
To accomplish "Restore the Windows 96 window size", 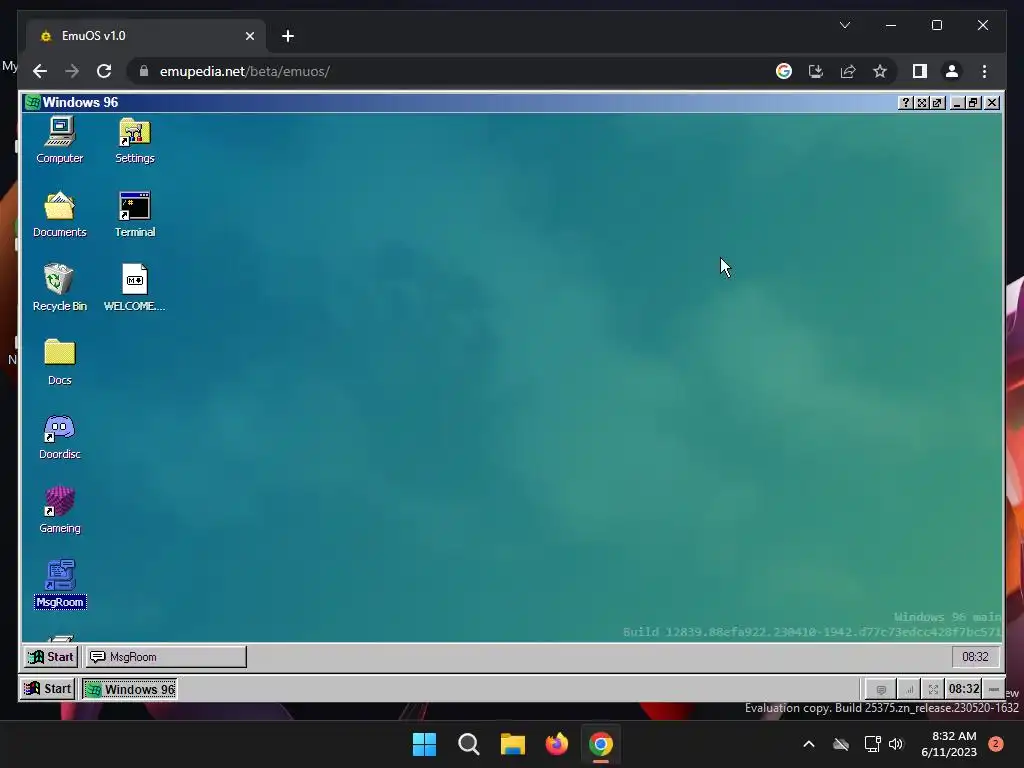I will [974, 103].
